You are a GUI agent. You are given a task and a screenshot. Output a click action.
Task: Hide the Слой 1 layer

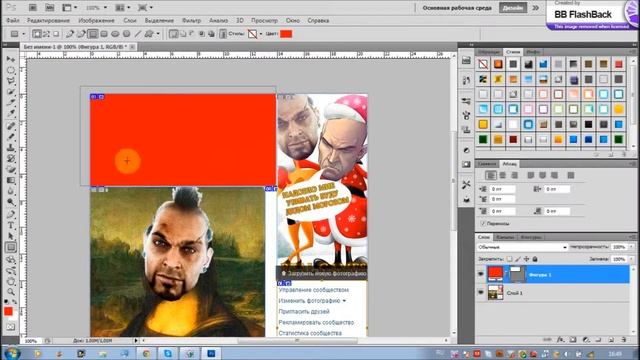pyautogui.click(x=480, y=293)
